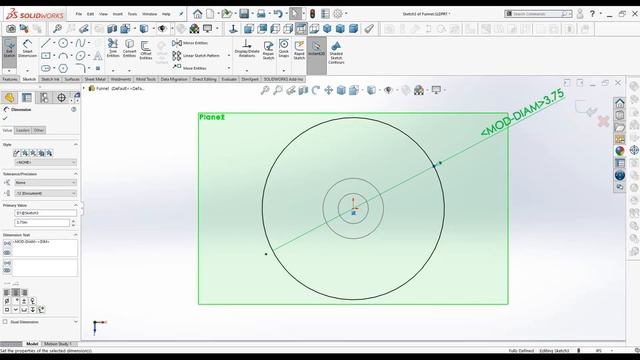
Task: Open the Tolerance type dropdown showing None
Action: (x=45, y=182)
